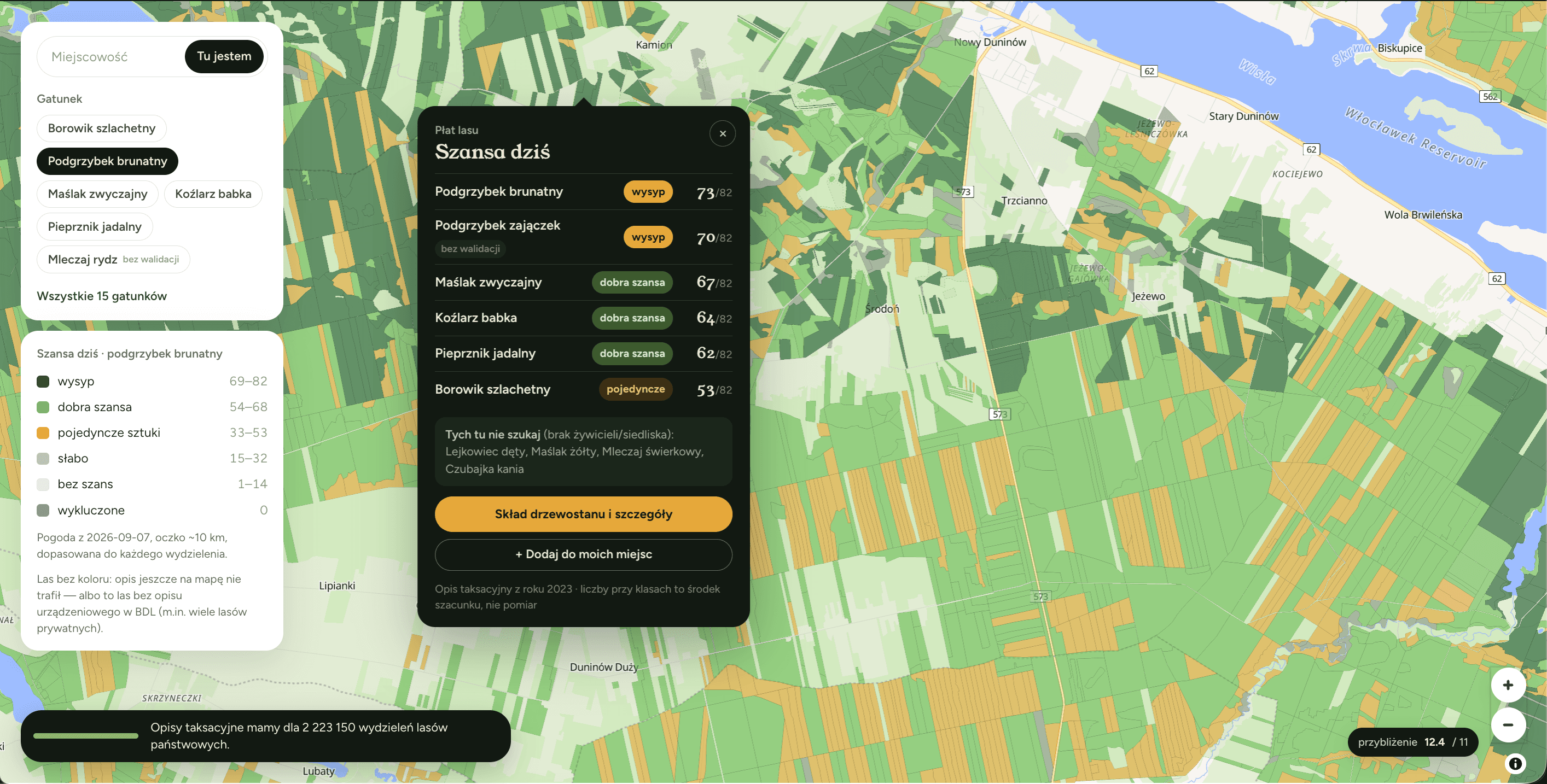Expand Wszystkie 15 gatunków list
The height and width of the screenshot is (784, 1547).
coord(102,296)
